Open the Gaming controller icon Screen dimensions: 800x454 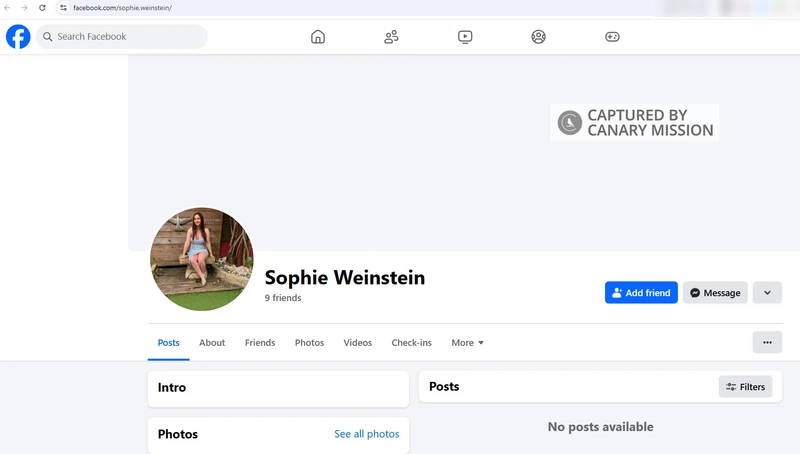(612, 37)
